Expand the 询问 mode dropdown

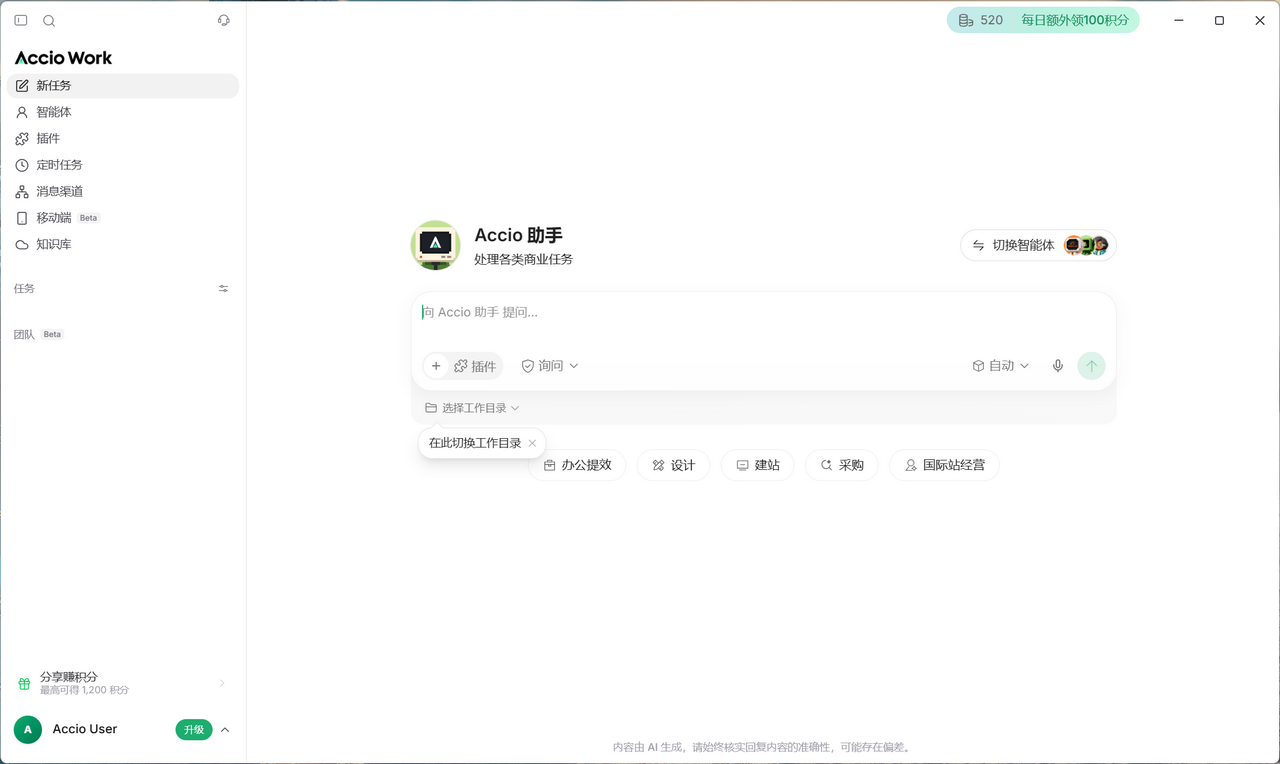(x=550, y=366)
